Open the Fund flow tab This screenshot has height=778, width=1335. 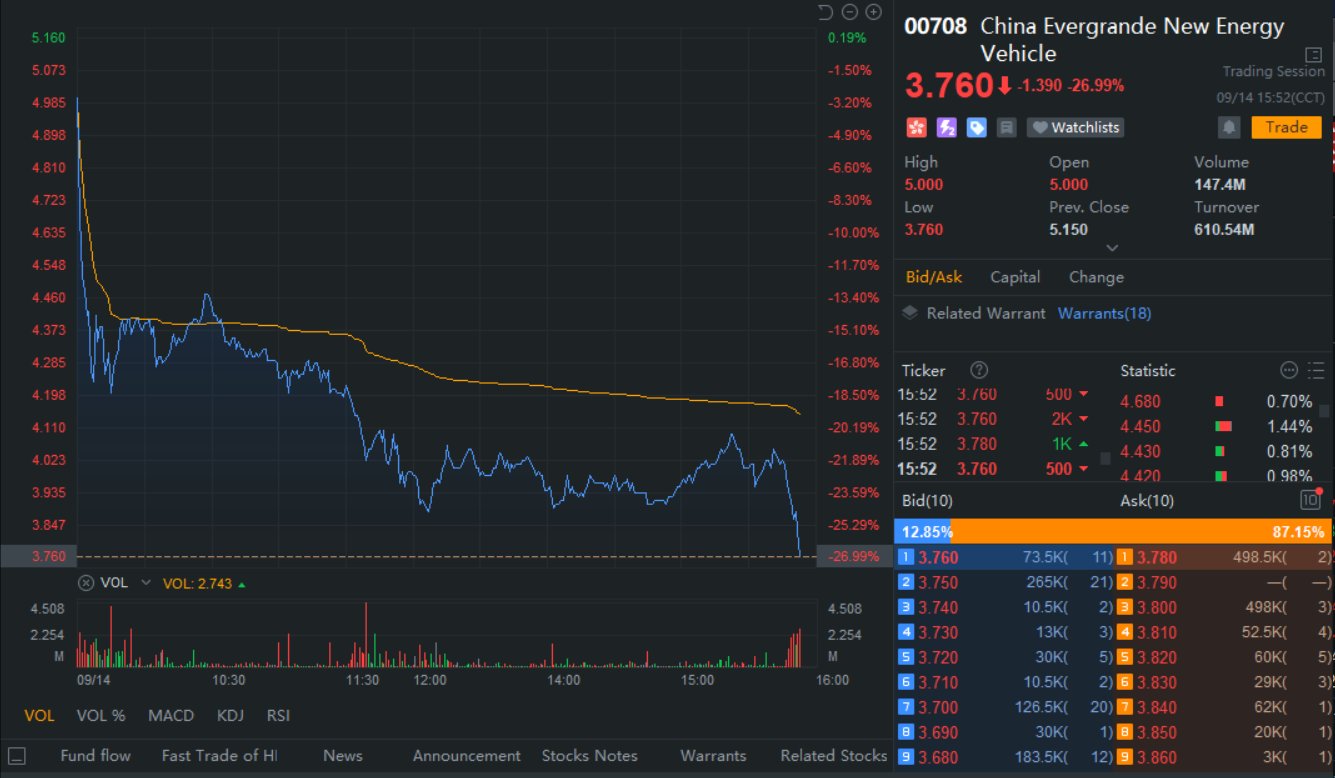point(95,756)
